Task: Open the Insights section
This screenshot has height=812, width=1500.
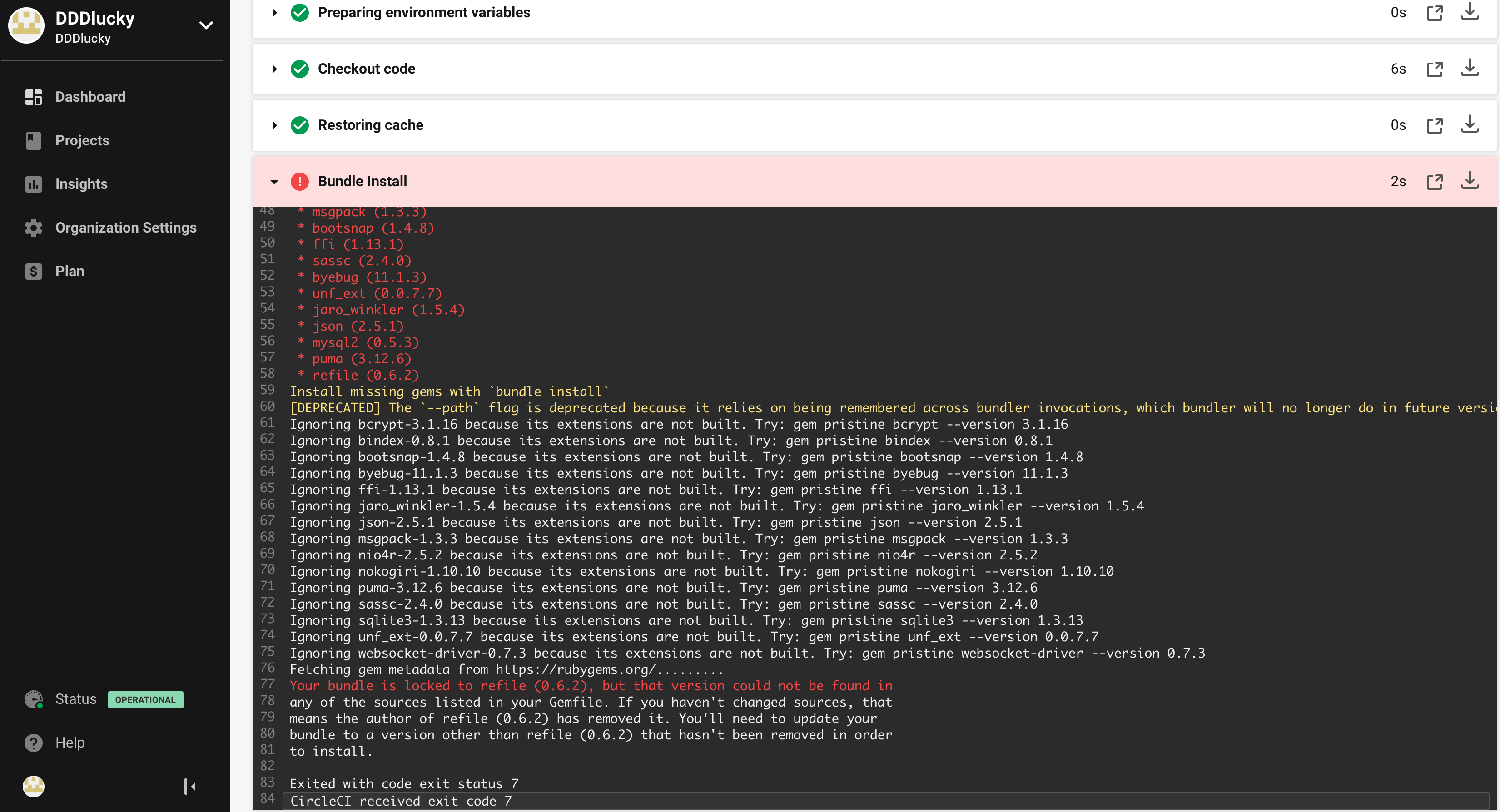Action: [81, 184]
